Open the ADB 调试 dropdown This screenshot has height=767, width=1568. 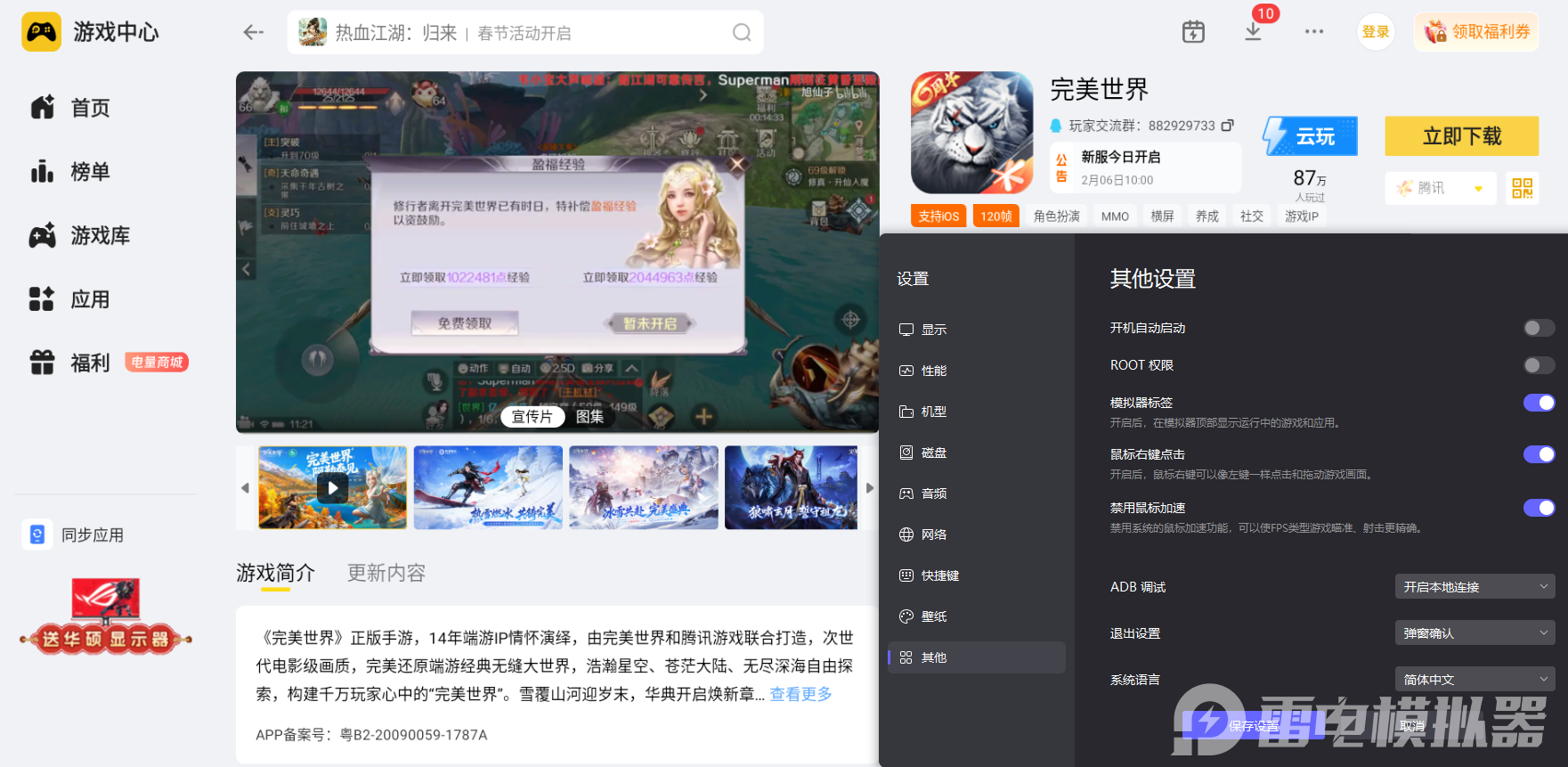coord(1475,587)
